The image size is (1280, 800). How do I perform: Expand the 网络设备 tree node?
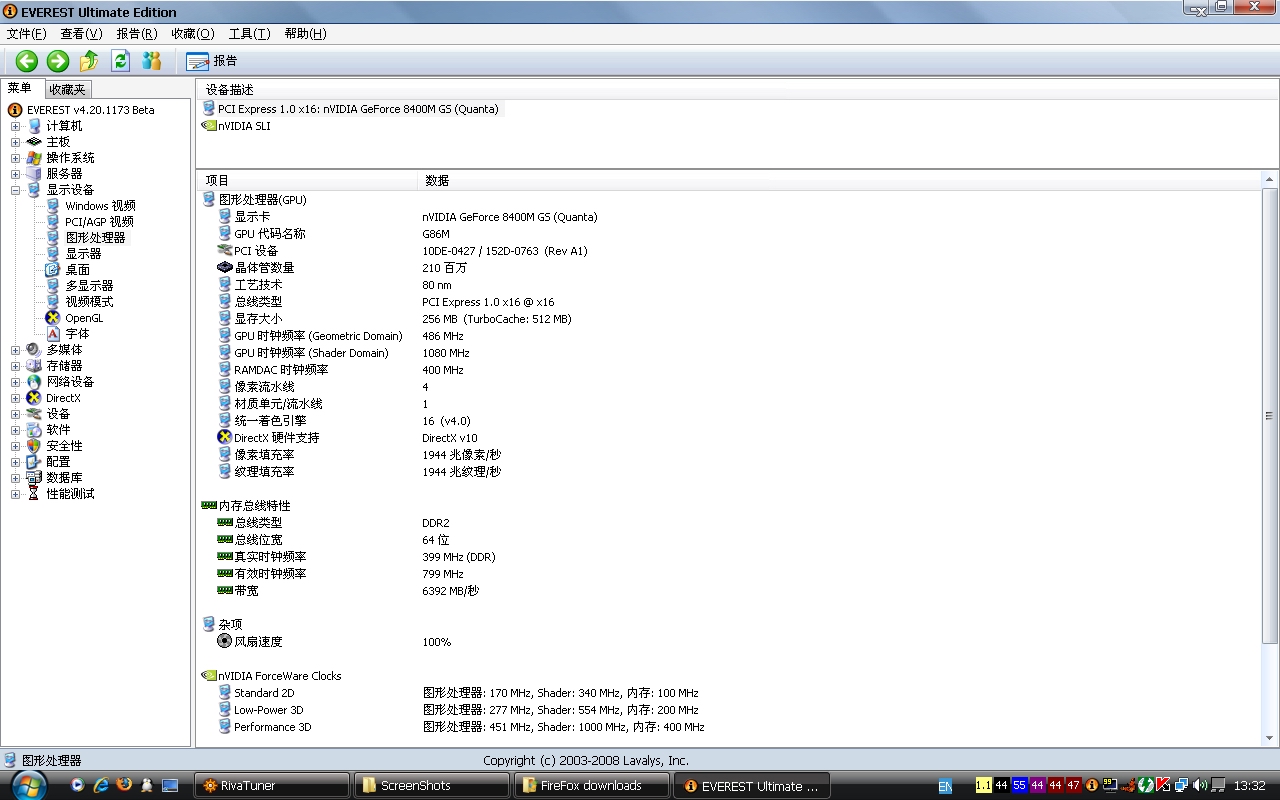pos(15,382)
